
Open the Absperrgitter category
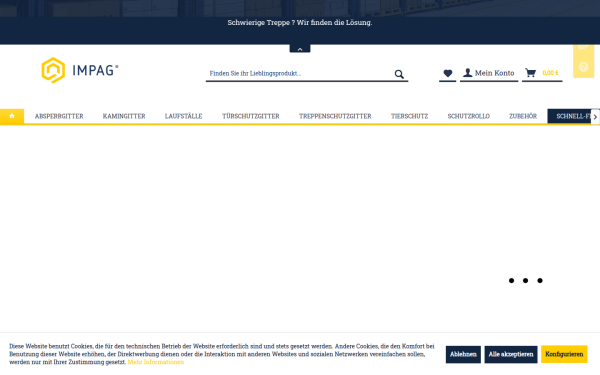pyautogui.click(x=59, y=116)
